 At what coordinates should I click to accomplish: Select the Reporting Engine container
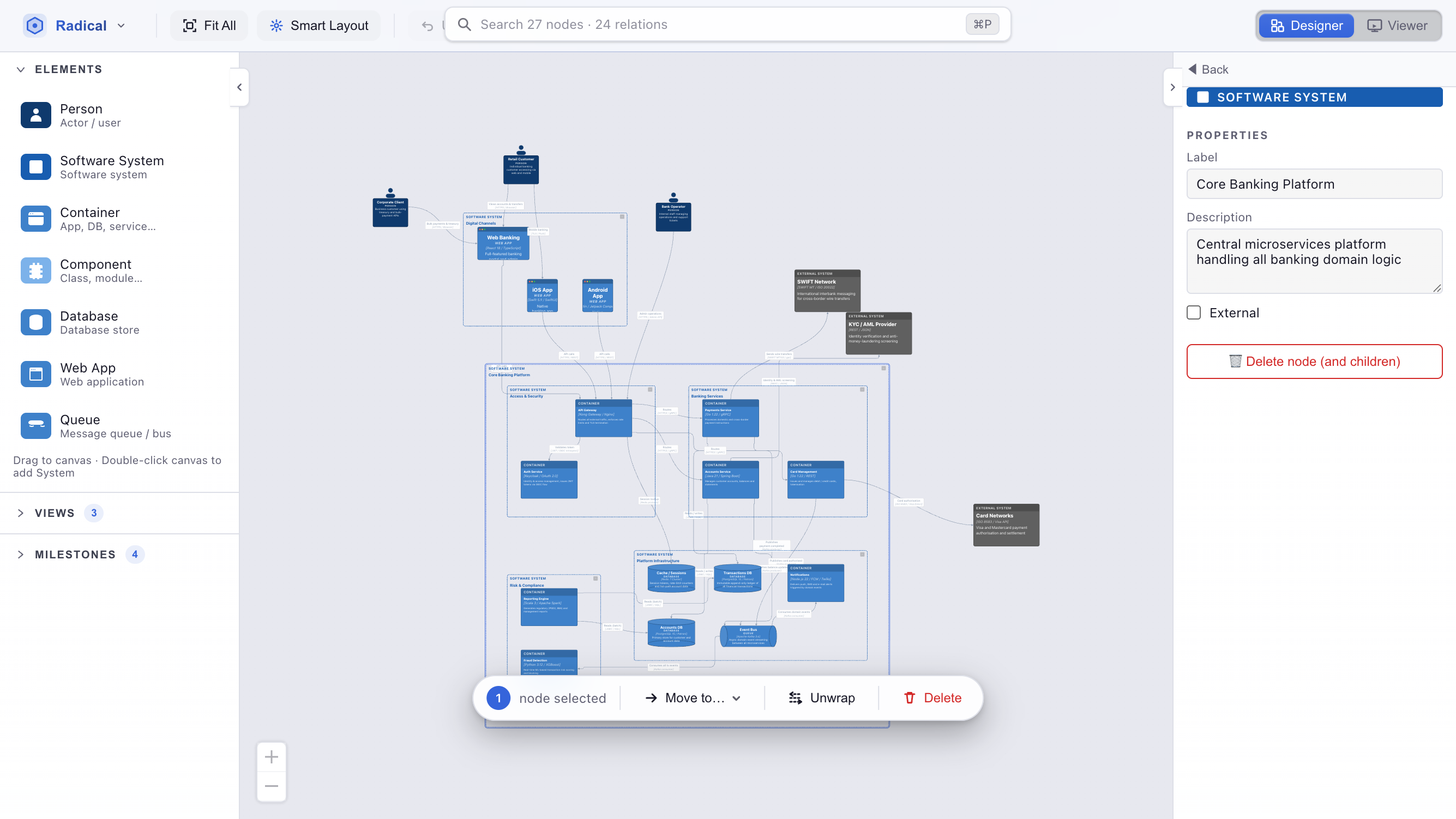pyautogui.click(x=549, y=607)
